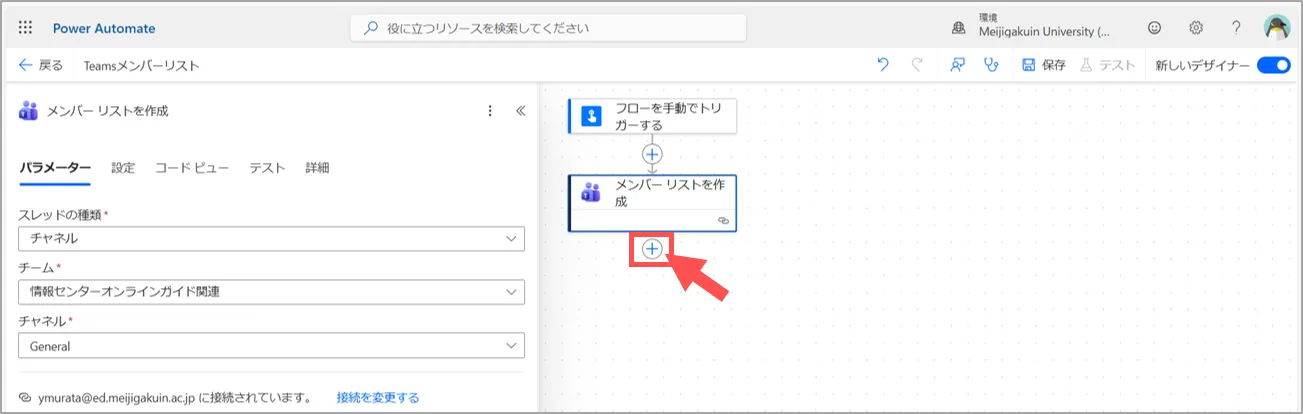Click the 保存 save button

(1043, 65)
